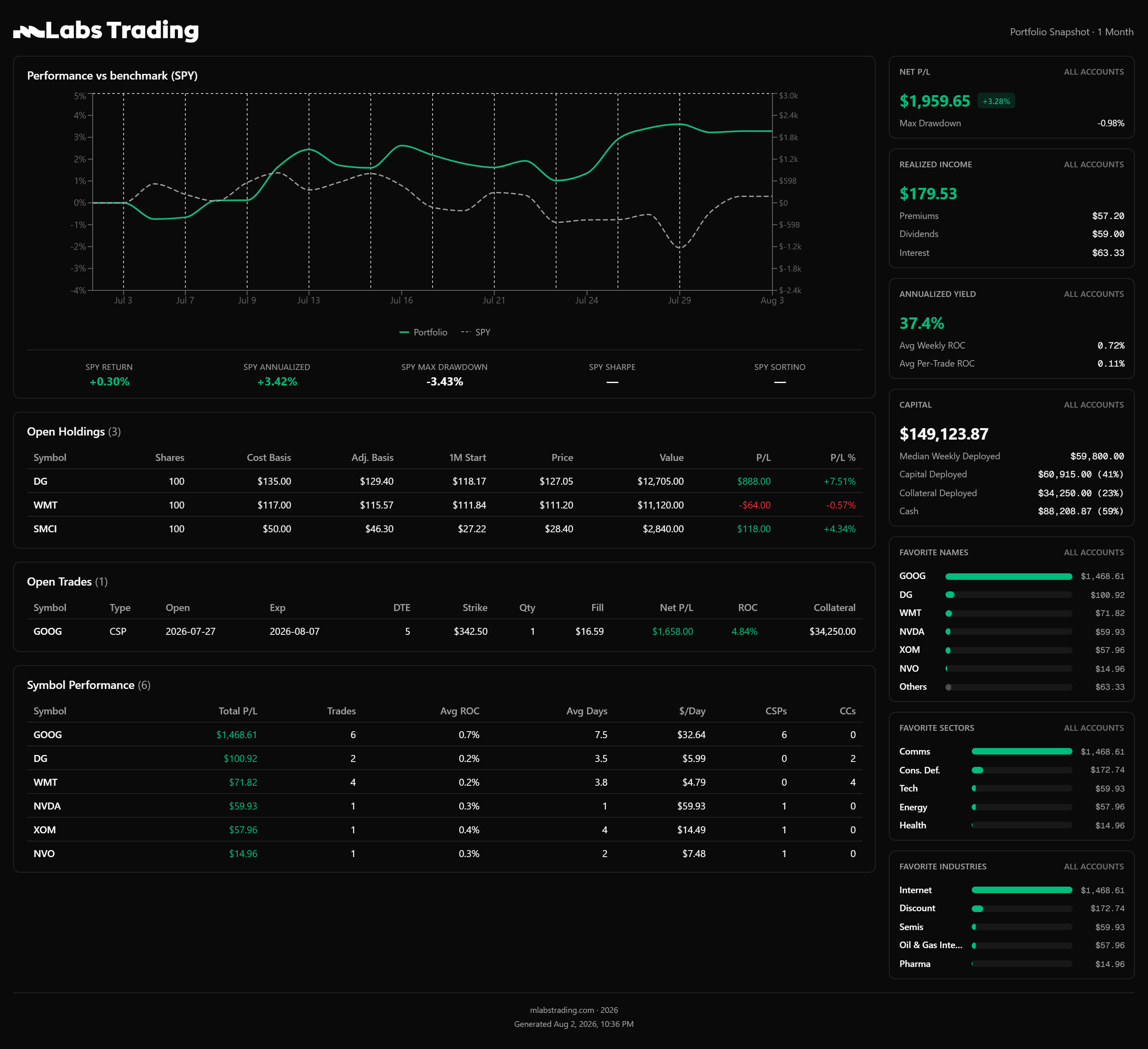Toggle the SPY dashed legend marker
The image size is (1148, 1049).
pos(466,333)
